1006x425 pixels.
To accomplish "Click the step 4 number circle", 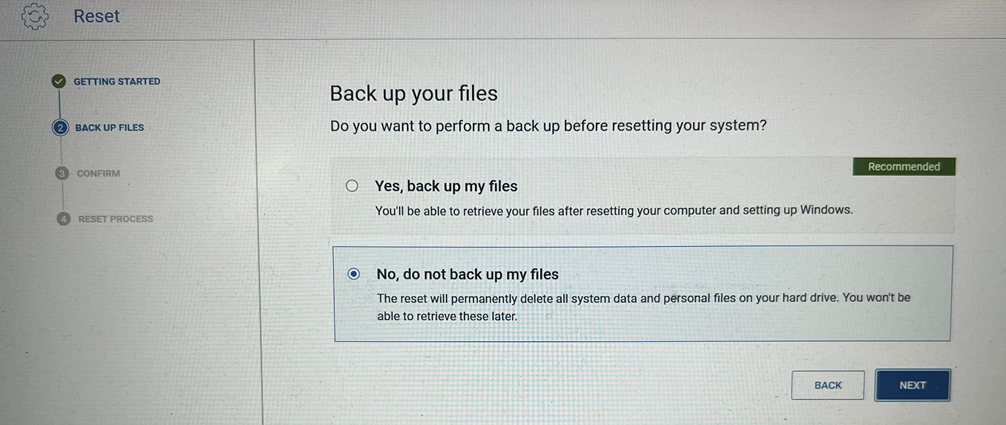I will (x=64, y=219).
